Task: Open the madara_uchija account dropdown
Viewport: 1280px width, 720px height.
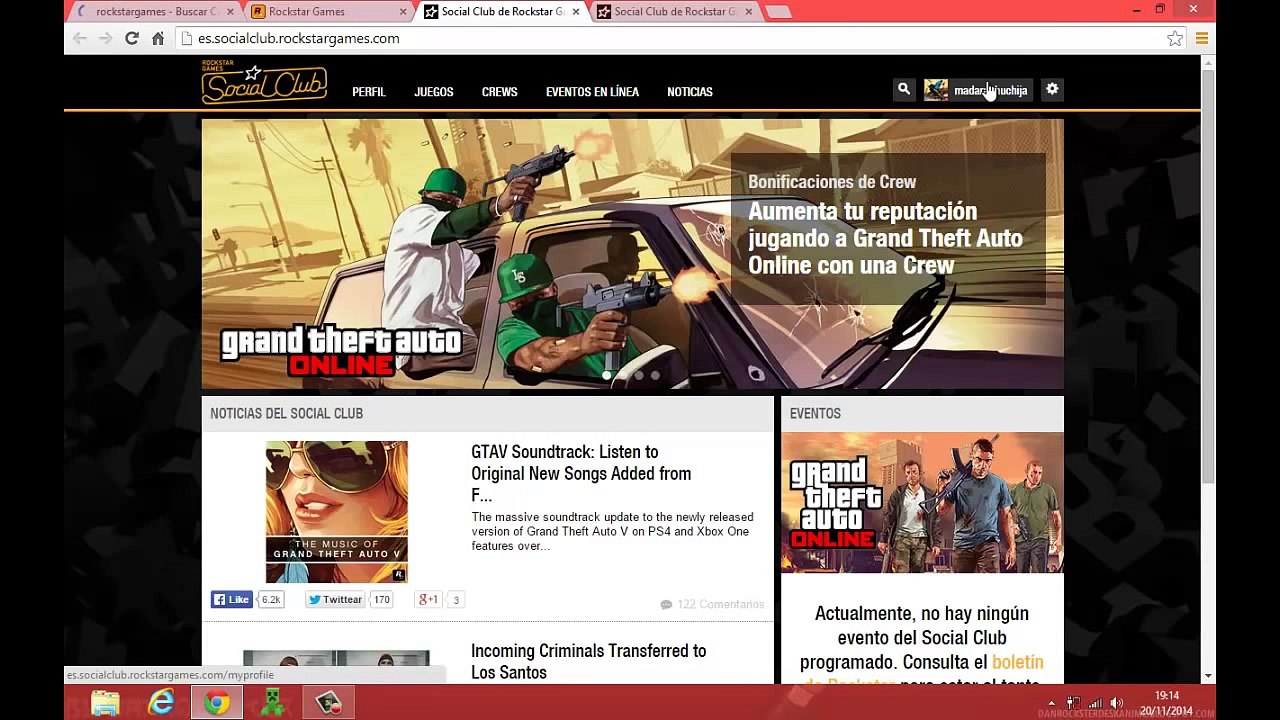Action: (x=978, y=90)
